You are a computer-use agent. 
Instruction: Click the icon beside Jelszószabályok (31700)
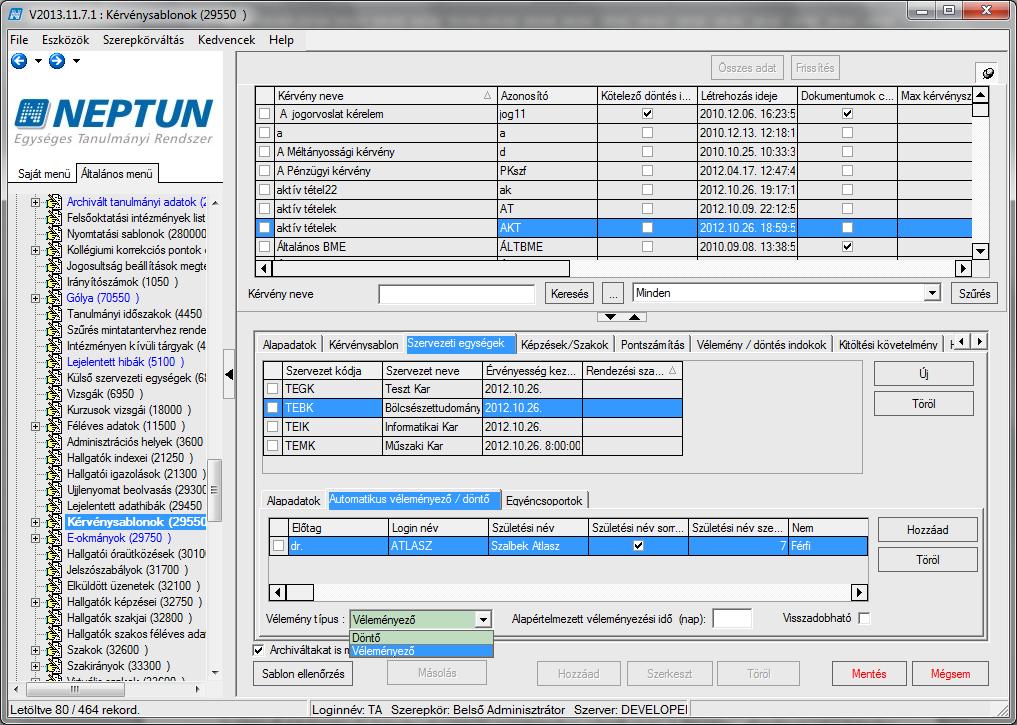[54, 570]
